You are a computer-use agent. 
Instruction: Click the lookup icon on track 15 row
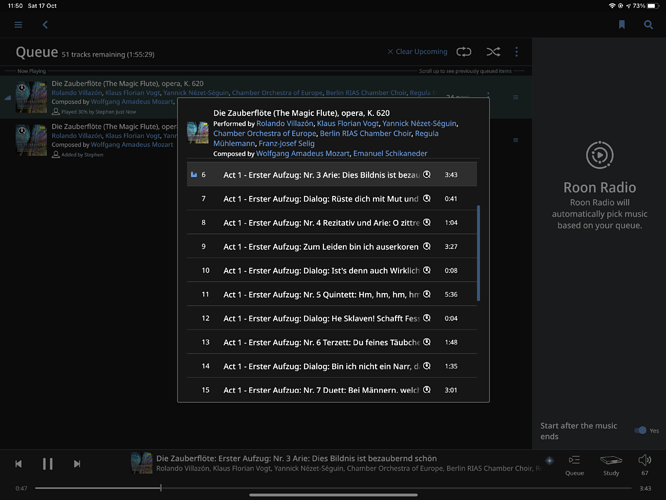tap(427, 390)
